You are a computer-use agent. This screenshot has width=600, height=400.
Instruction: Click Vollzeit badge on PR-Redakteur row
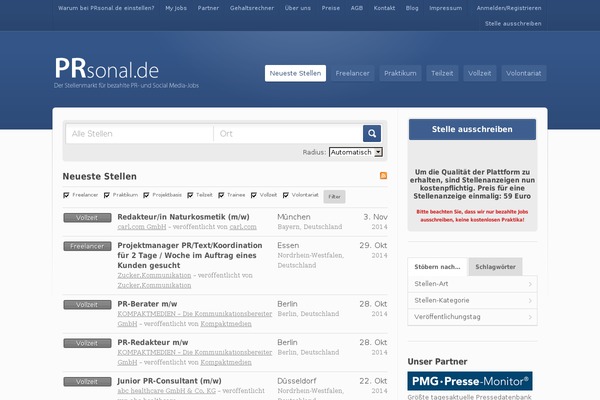coord(87,343)
